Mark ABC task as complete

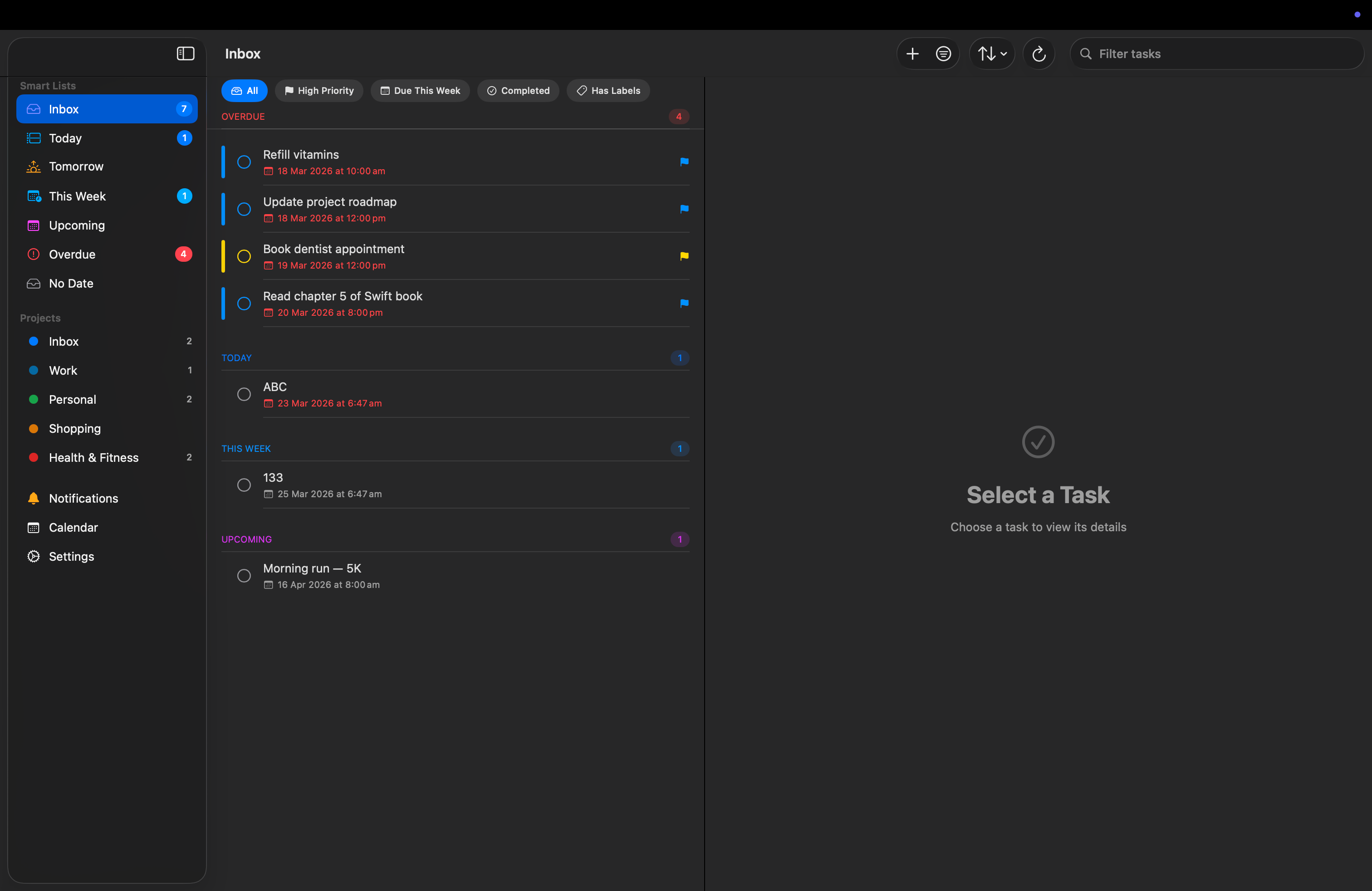244,394
